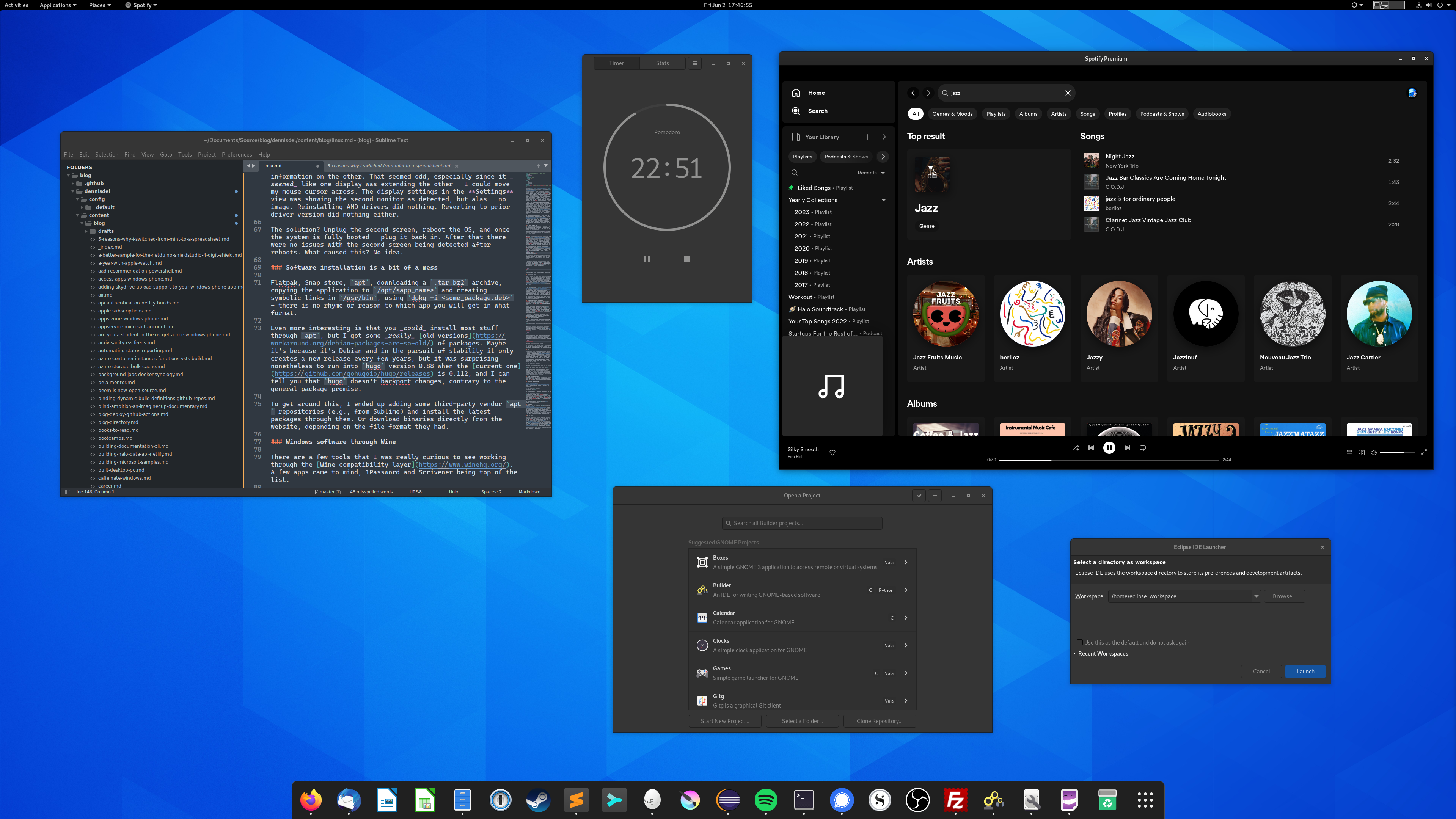Click Spotify back navigation arrow
The width and height of the screenshot is (1456, 819).
point(913,93)
